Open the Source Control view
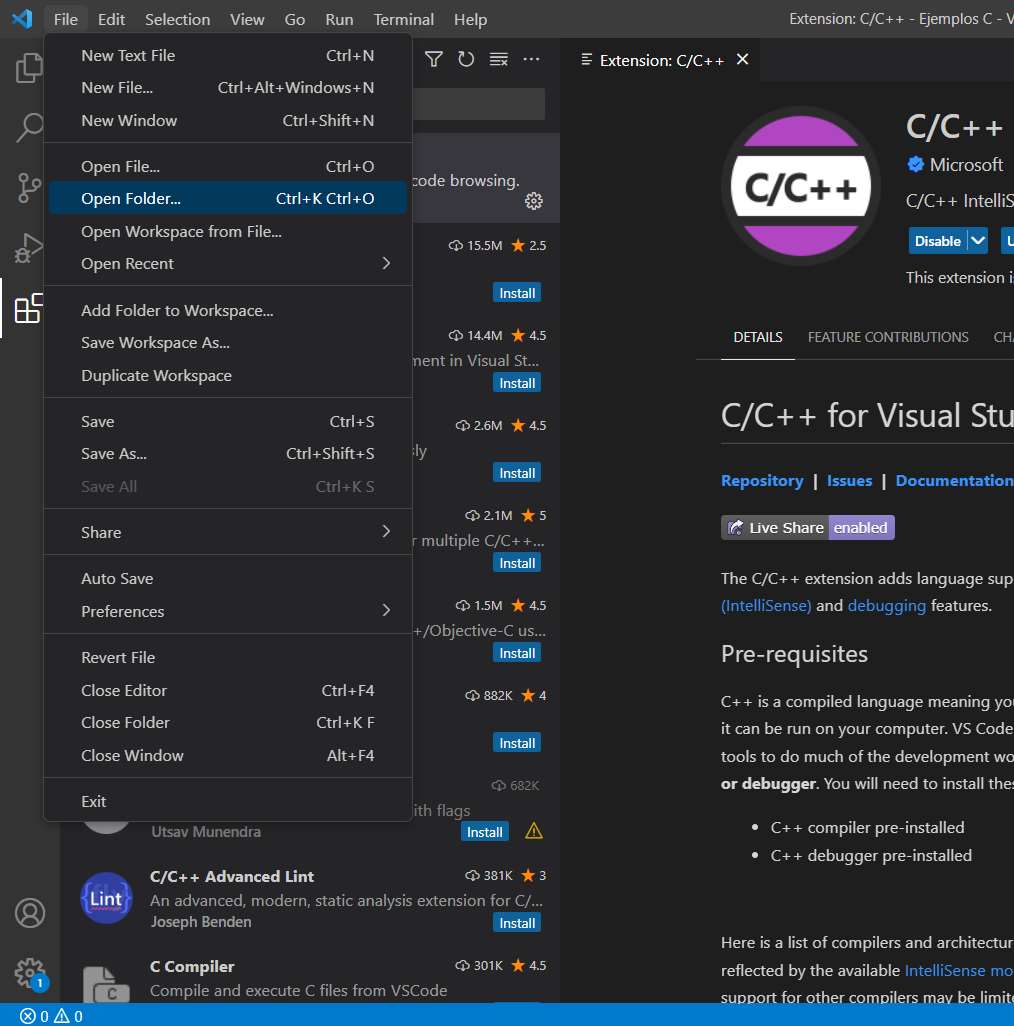This screenshot has height=1026, width=1014. pos(29,188)
